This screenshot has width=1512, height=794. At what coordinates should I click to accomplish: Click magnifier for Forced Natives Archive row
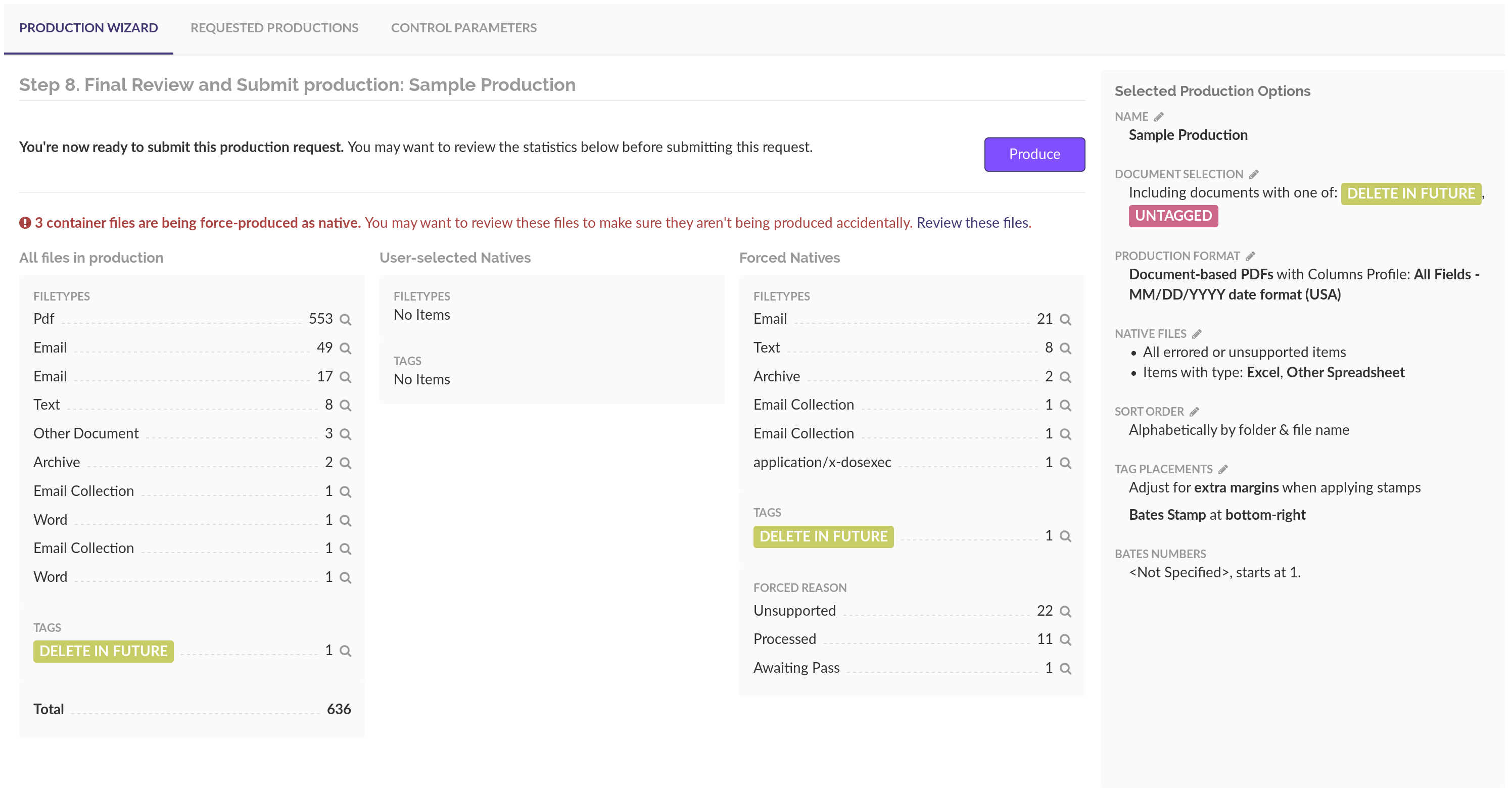pos(1065,377)
